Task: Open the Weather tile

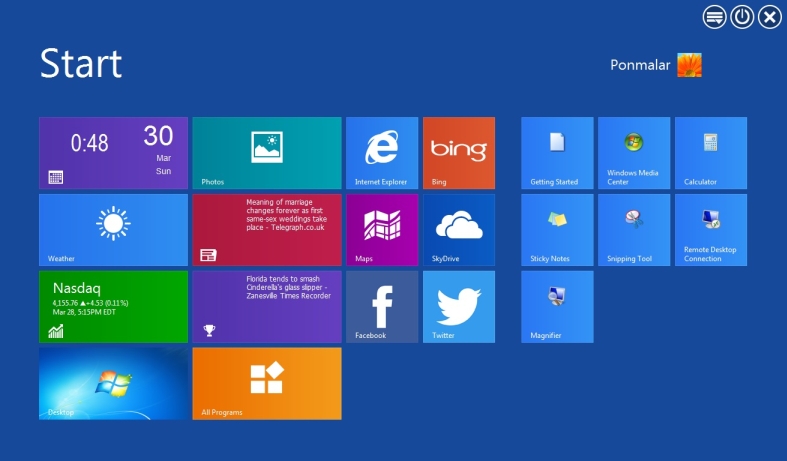Action: click(x=113, y=230)
